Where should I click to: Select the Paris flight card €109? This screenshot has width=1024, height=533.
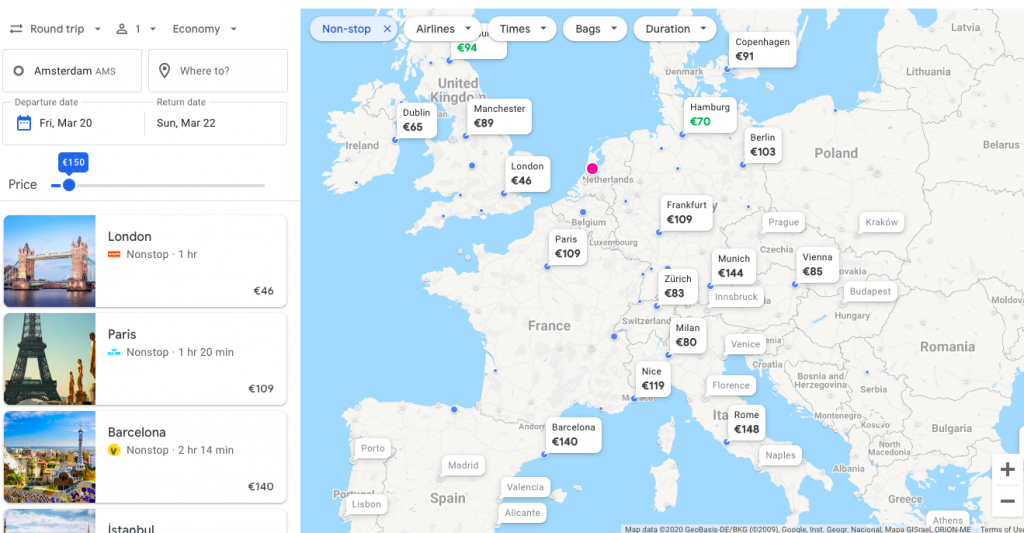click(x=145, y=359)
